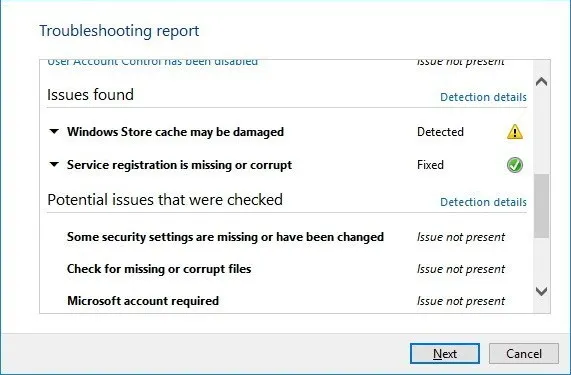Click the green checkmark icon beside Fixed
The image size is (571, 375).
point(515,165)
